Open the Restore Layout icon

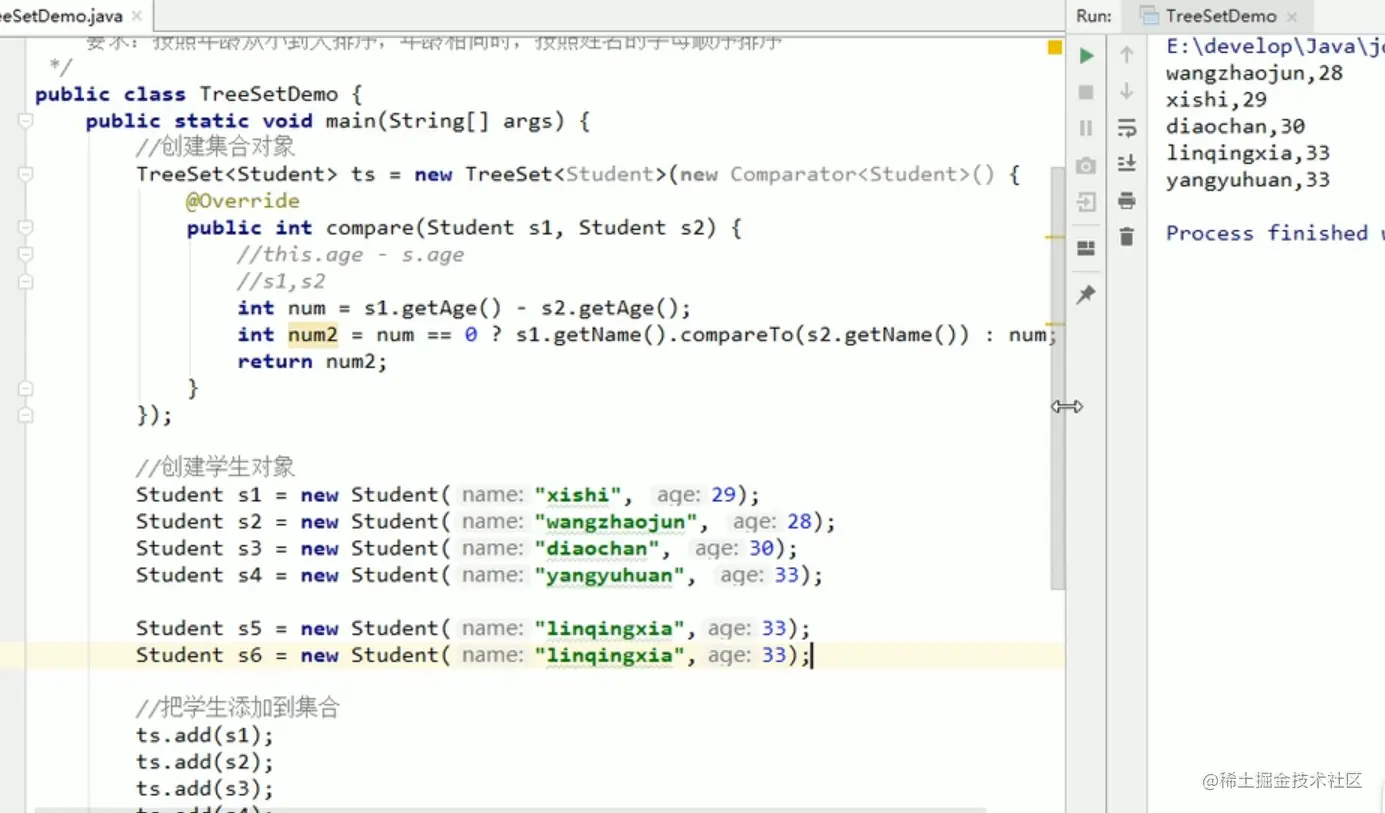pyautogui.click(x=1086, y=248)
